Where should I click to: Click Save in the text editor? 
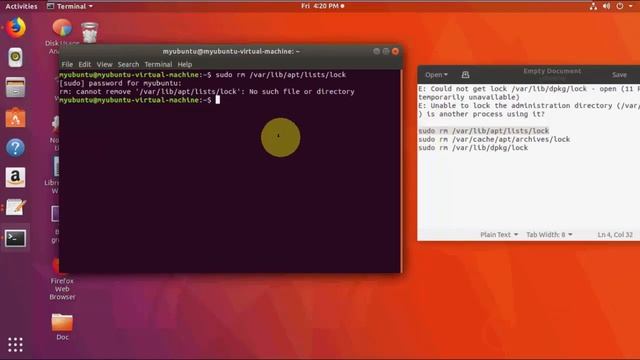point(619,75)
